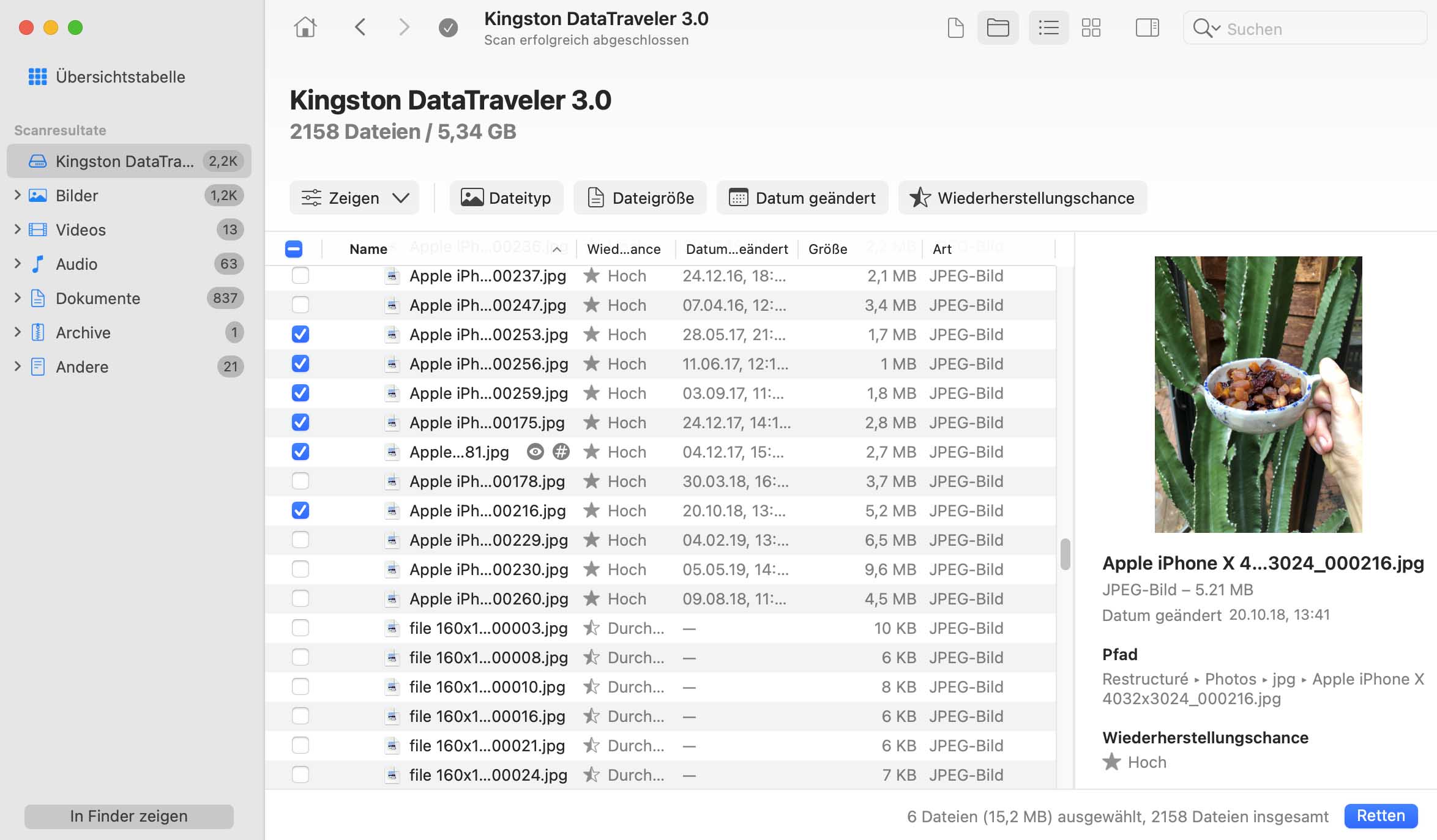This screenshot has height=840, width=1437.
Task: Uncheck the box for Apple iPh...00253.jpg
Action: coord(300,334)
